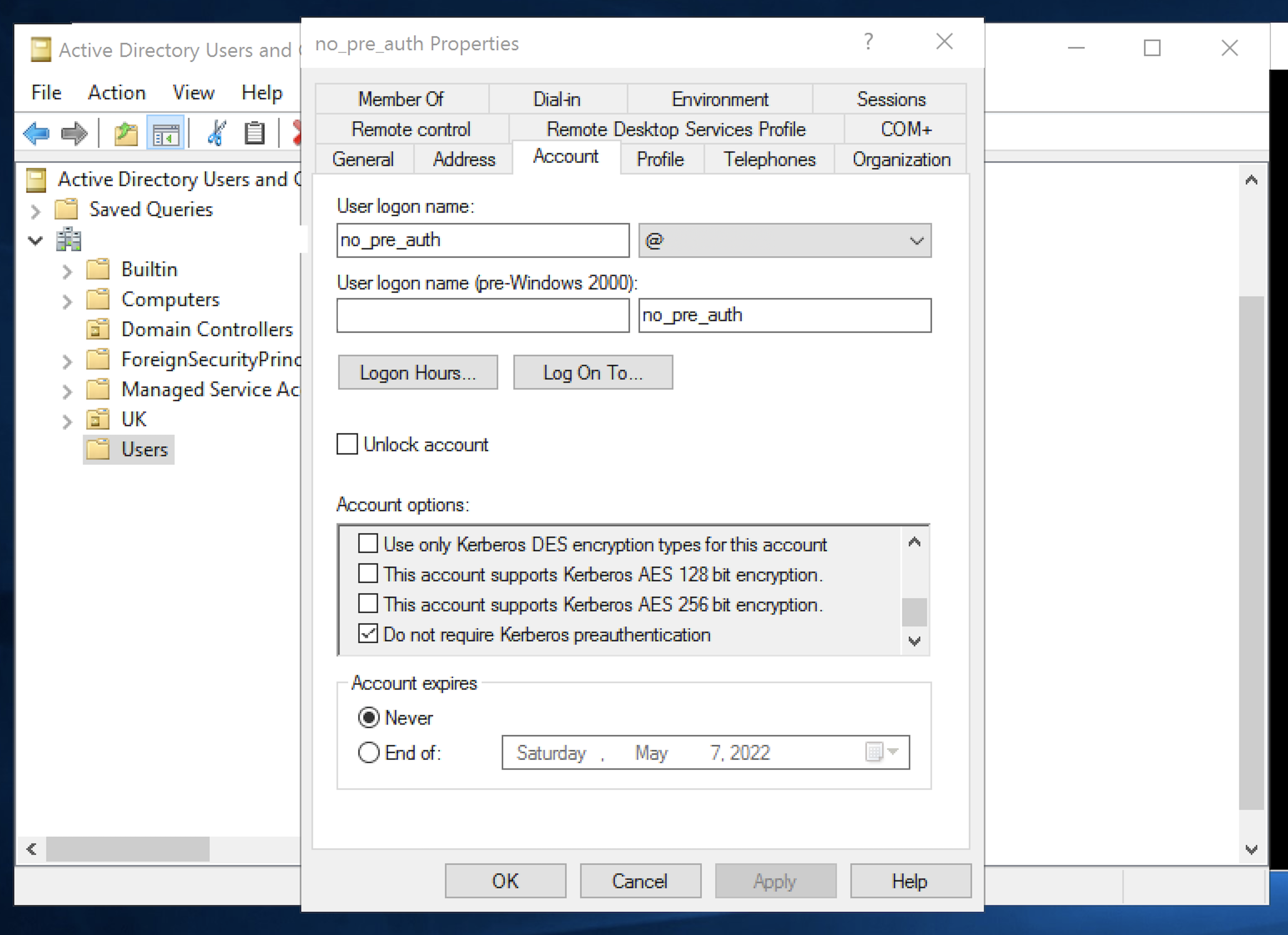Click the Up one level folder icon

[126, 133]
